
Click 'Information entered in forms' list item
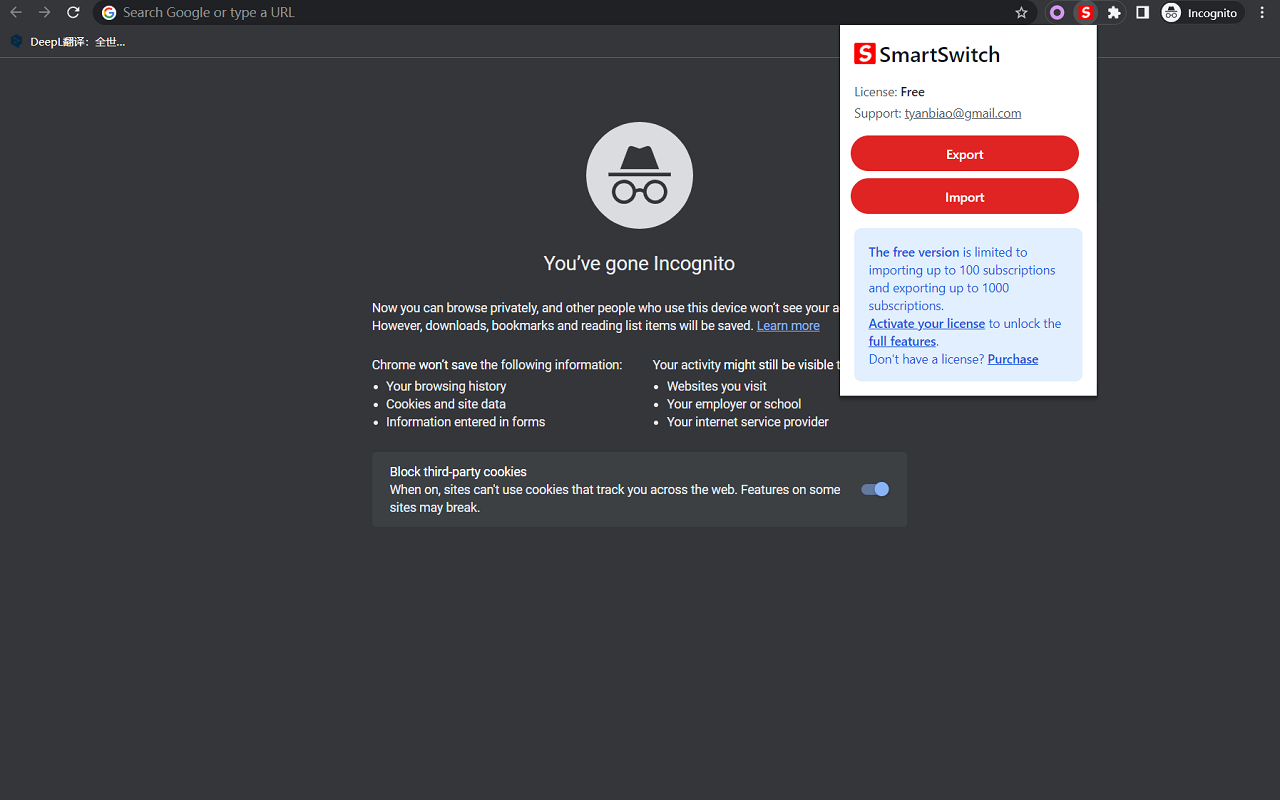[466, 422]
